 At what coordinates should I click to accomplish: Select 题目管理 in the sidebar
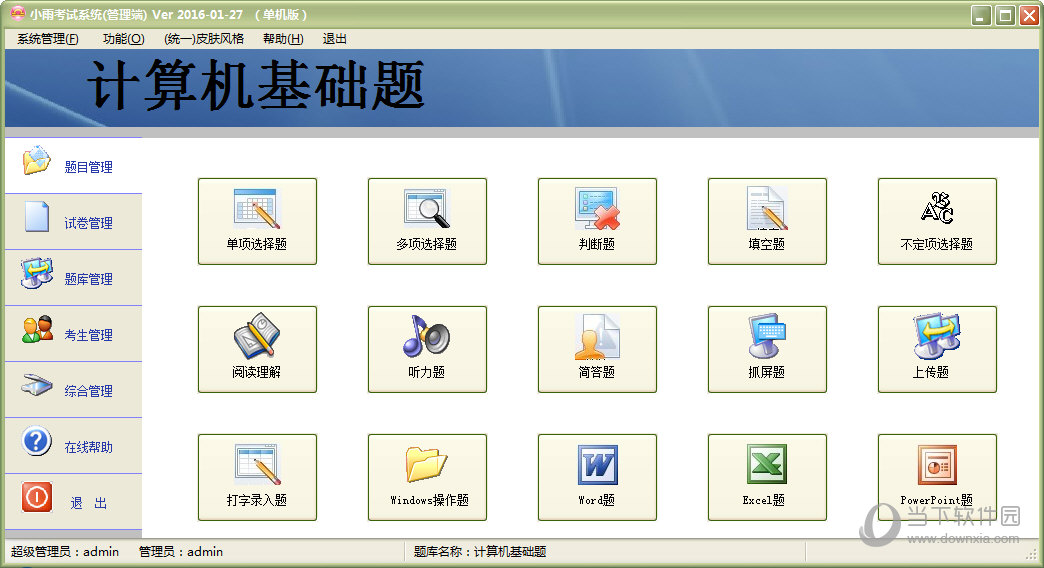(x=73, y=166)
